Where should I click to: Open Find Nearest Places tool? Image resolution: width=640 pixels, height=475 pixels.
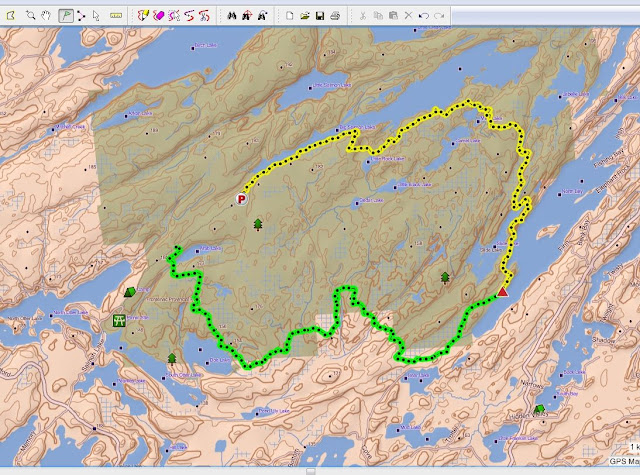(x=247, y=16)
